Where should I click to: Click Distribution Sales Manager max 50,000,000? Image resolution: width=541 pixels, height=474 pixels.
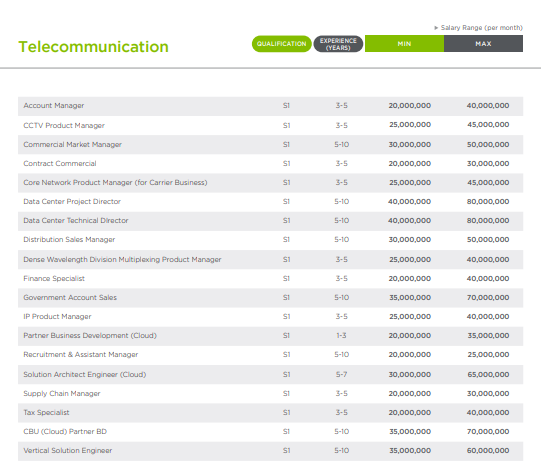click(488, 239)
